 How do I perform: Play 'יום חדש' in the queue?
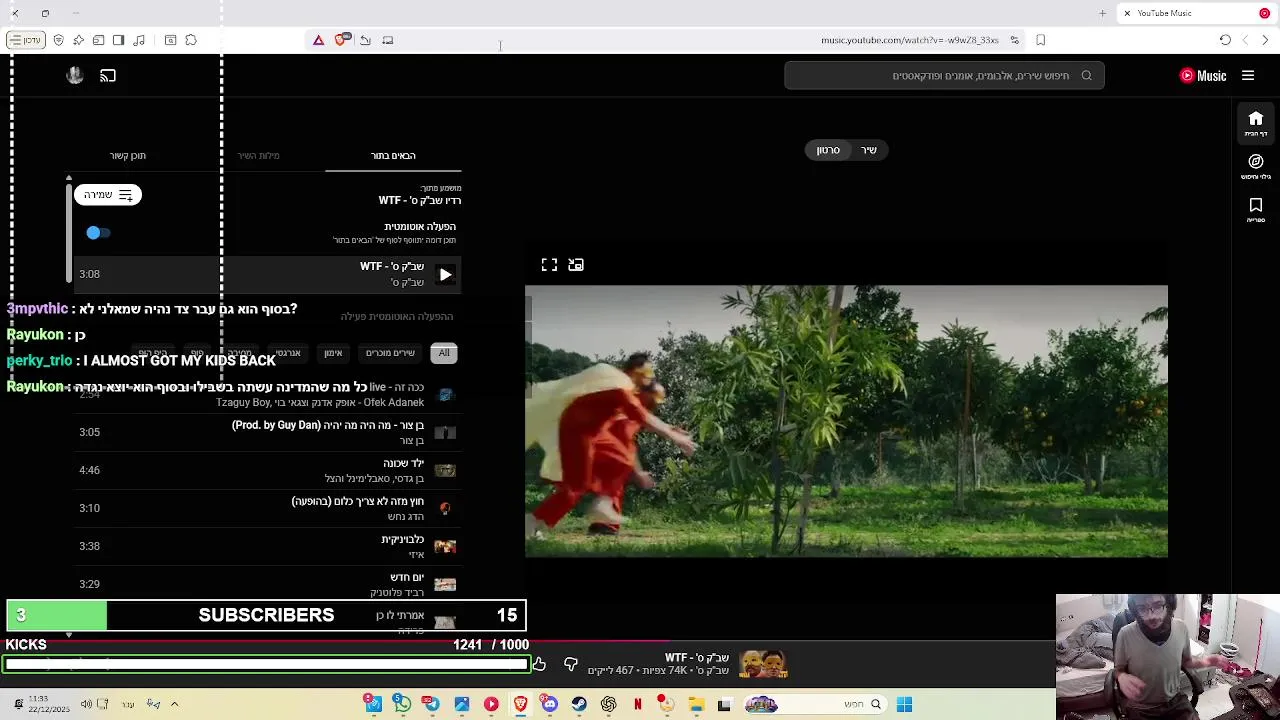[x=268, y=584]
